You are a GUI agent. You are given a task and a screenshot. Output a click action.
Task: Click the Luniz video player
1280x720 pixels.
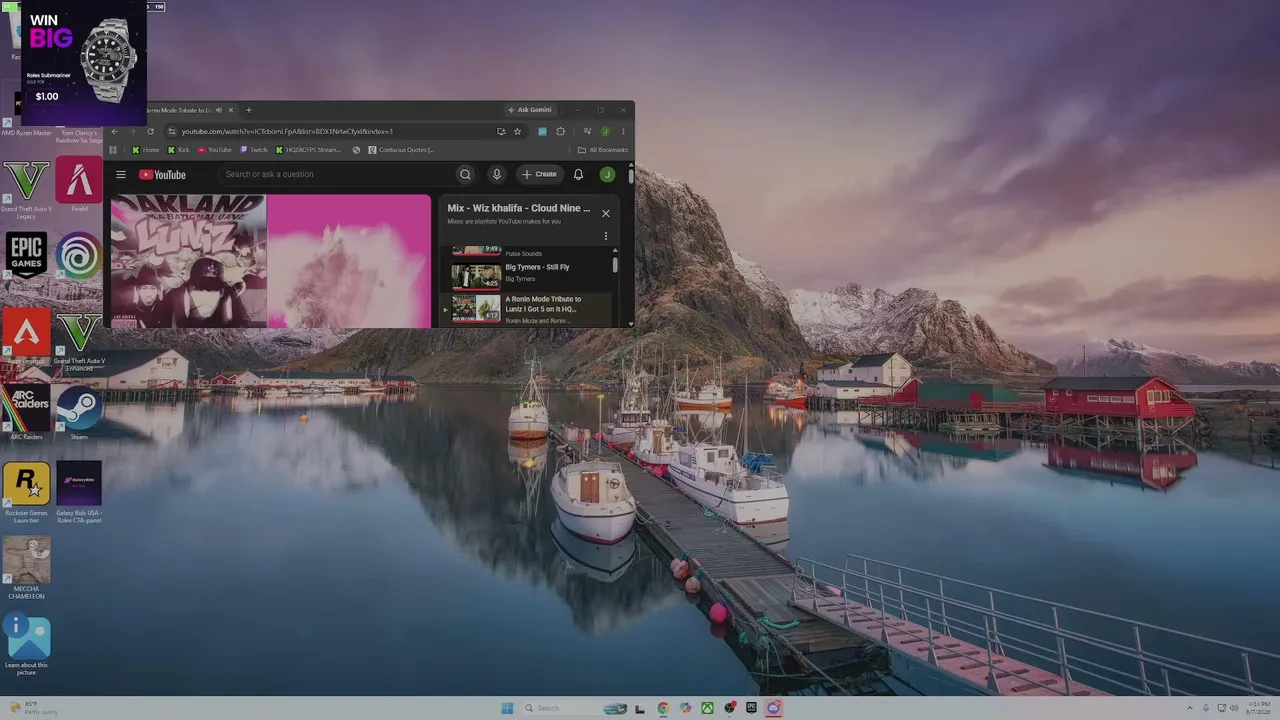(270, 261)
